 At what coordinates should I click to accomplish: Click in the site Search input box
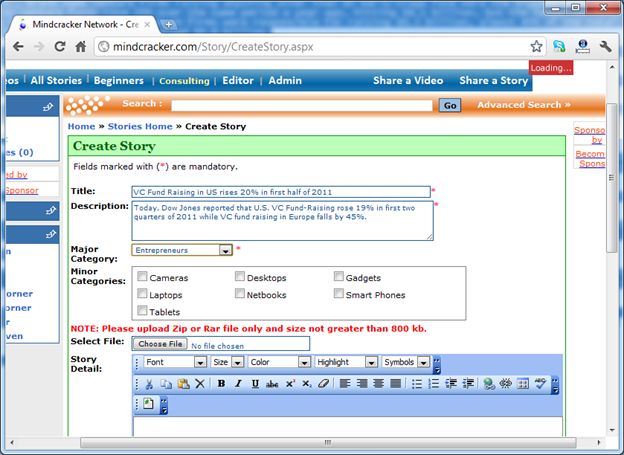point(302,105)
